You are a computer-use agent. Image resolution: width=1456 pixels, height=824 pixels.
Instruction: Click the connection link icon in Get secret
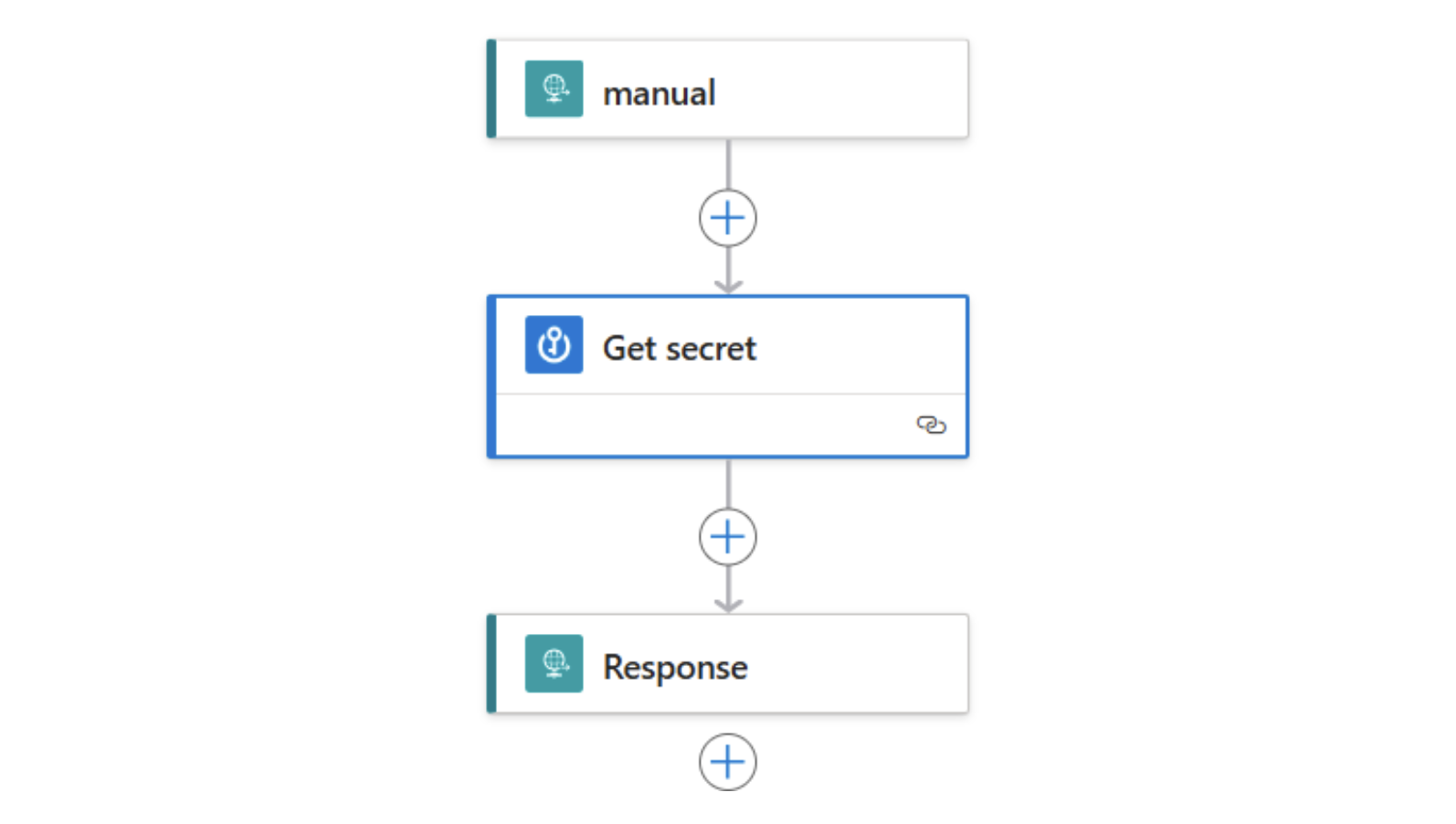click(x=931, y=425)
